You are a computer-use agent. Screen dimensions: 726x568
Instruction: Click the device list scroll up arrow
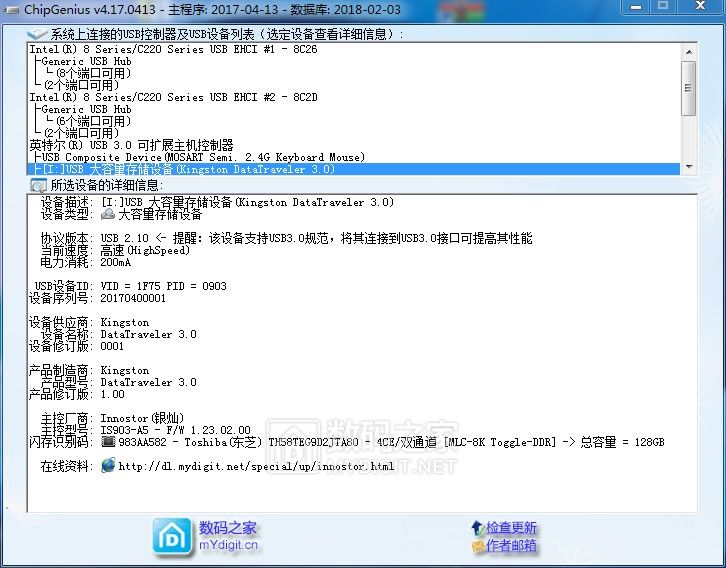[x=688, y=51]
